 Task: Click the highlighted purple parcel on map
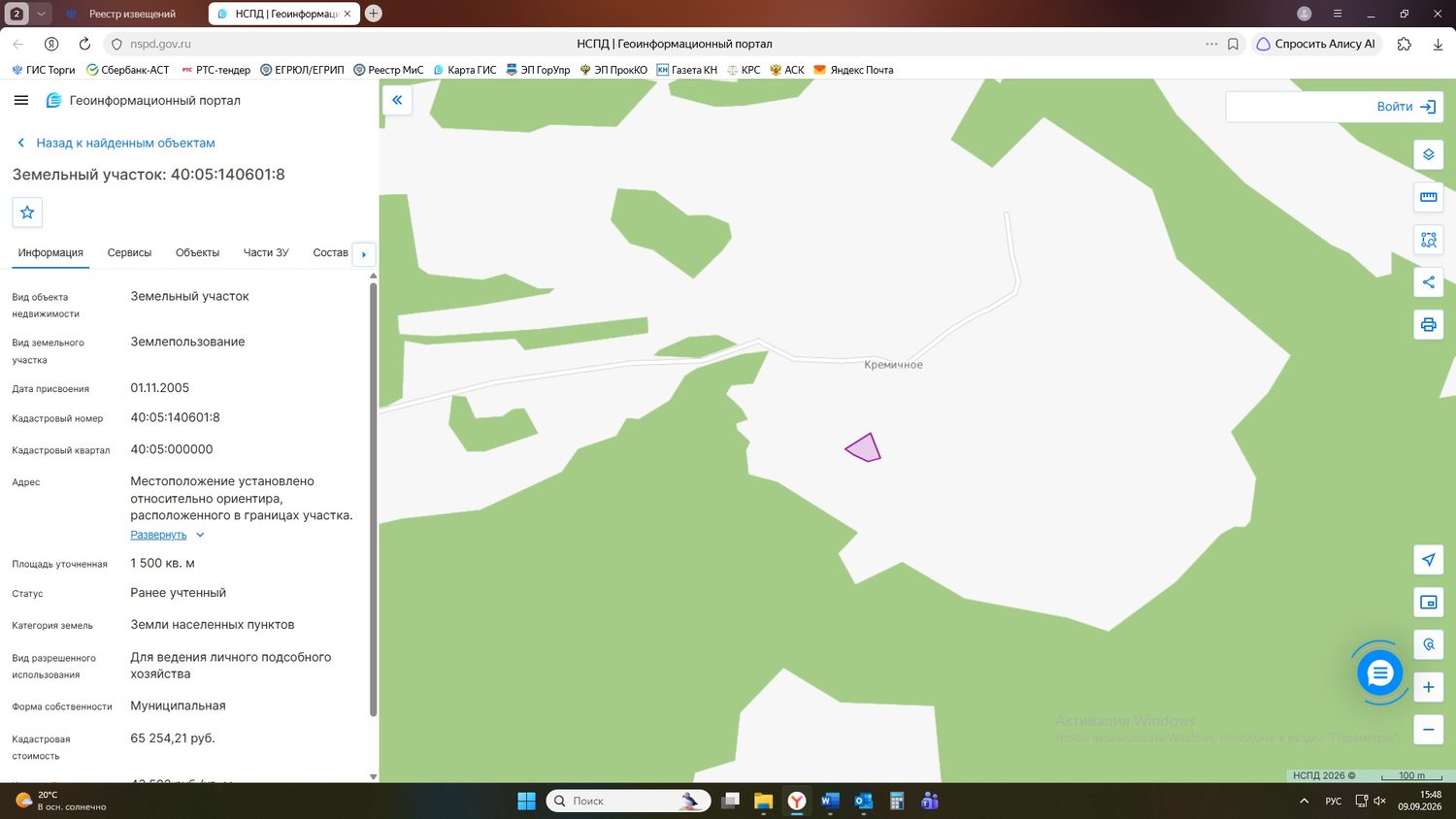pyautogui.click(x=864, y=448)
